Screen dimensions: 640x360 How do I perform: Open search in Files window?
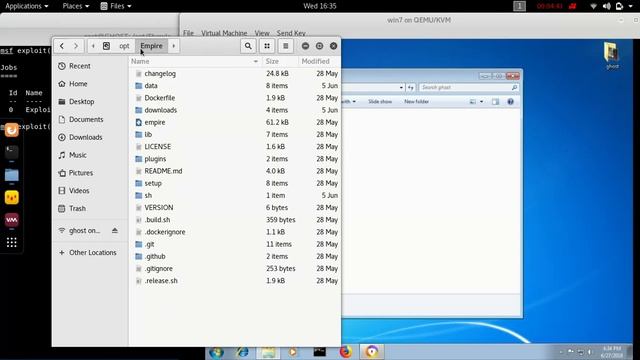click(248, 46)
